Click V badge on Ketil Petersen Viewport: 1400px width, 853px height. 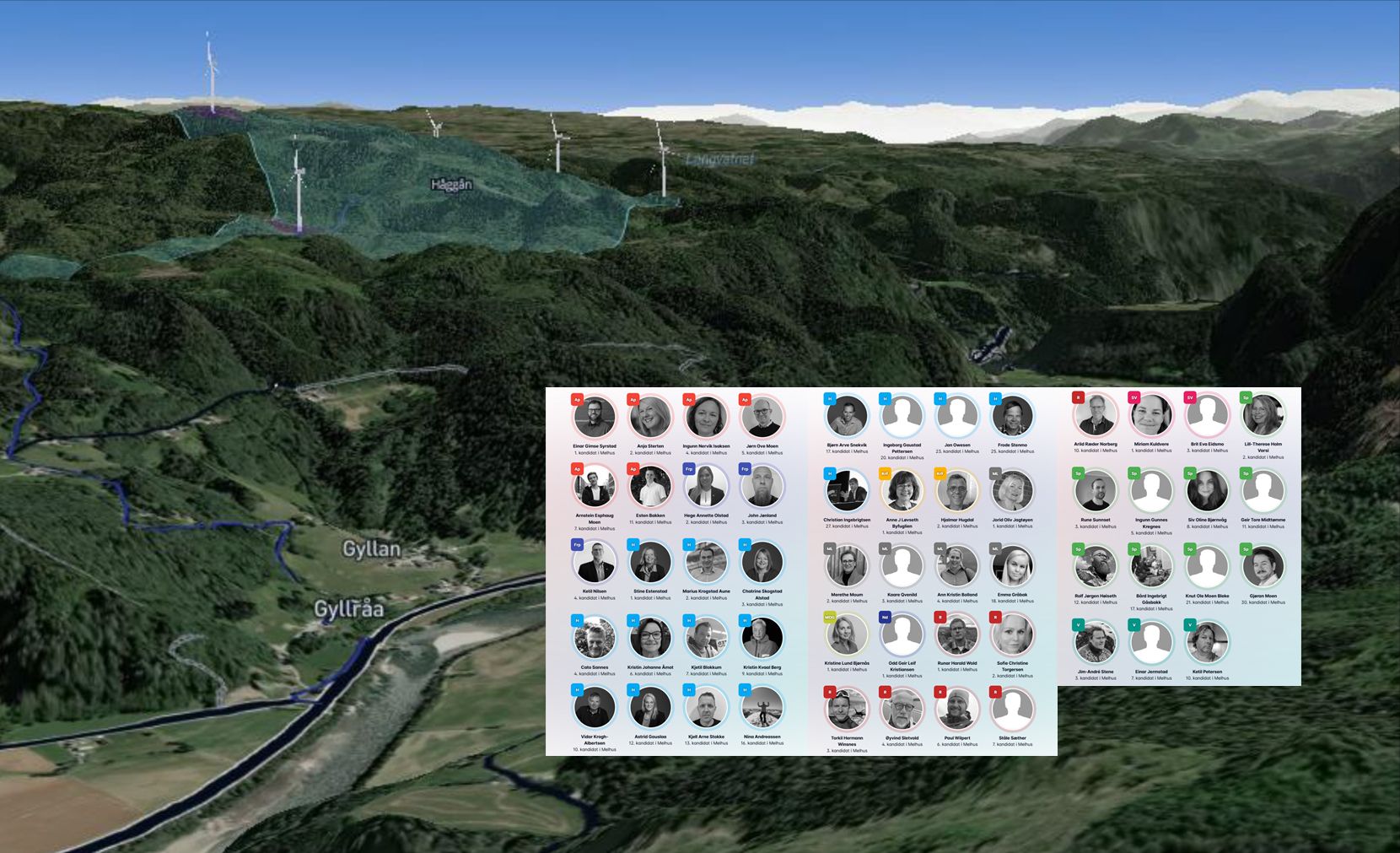[x=1190, y=625]
